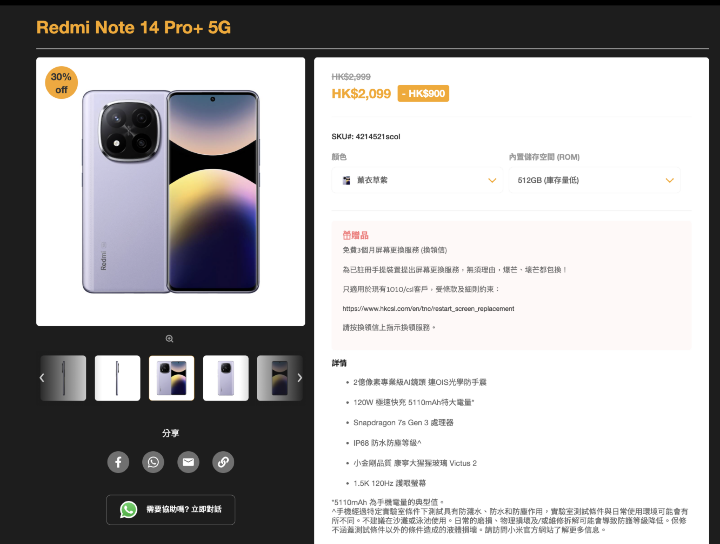Expand colour selector via its chevron arrow
This screenshot has height=544, width=720.
(492, 180)
